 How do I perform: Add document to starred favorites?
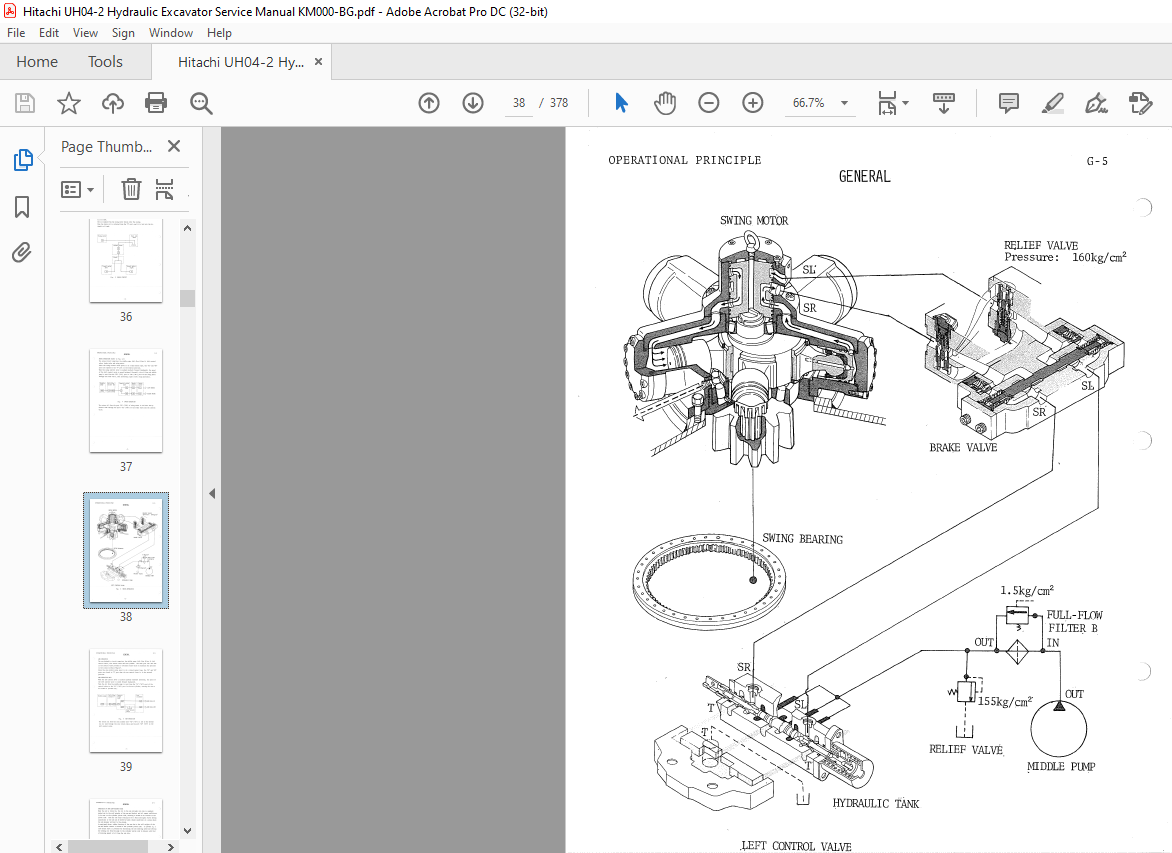tap(69, 103)
